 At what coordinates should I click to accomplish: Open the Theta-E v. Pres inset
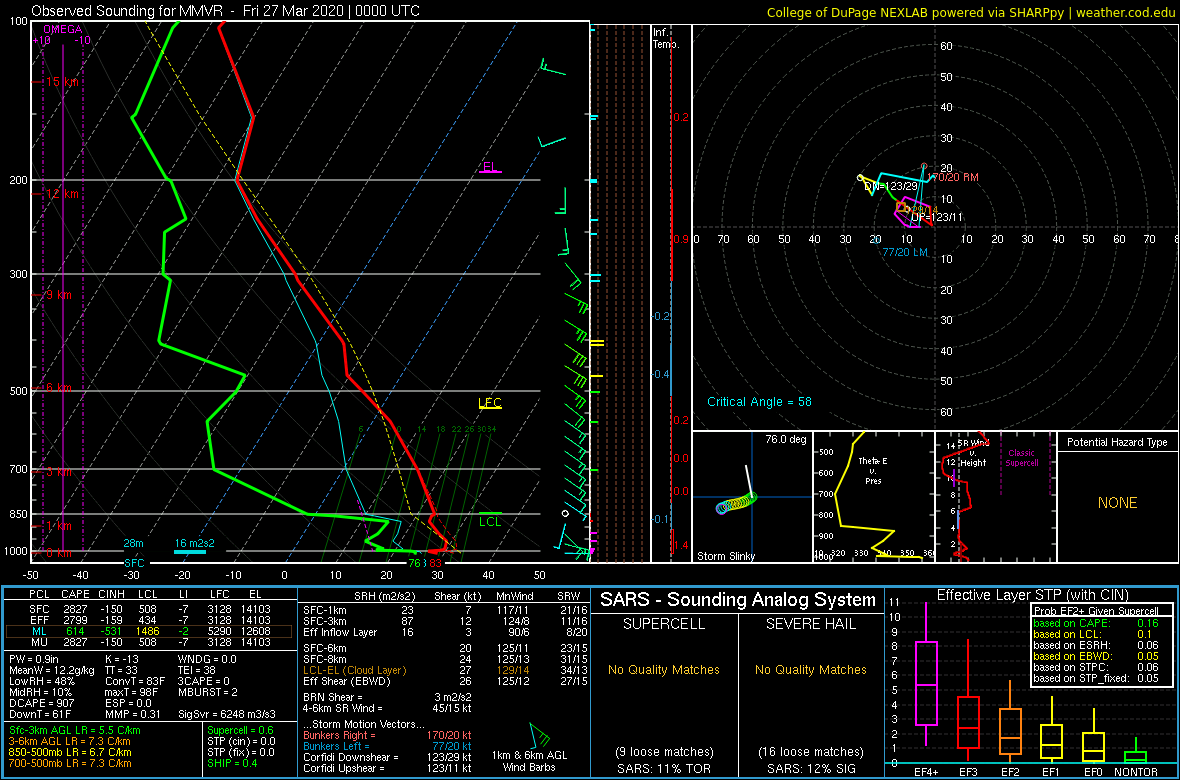872,497
